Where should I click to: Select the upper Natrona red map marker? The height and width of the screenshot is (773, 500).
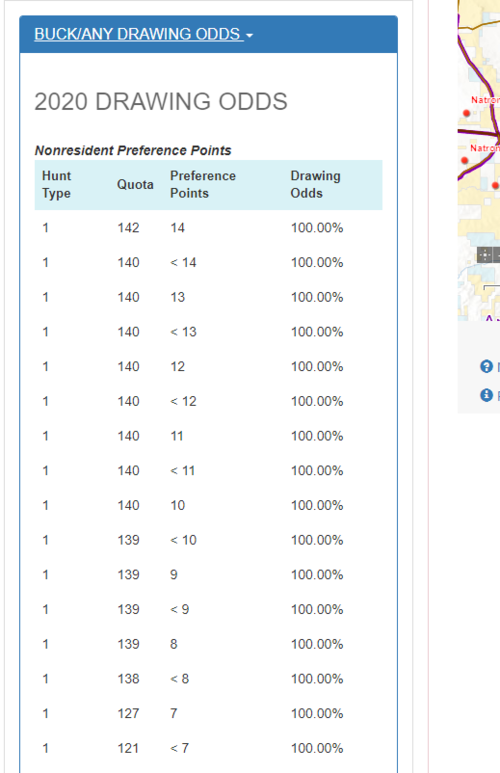pyautogui.click(x=466, y=113)
